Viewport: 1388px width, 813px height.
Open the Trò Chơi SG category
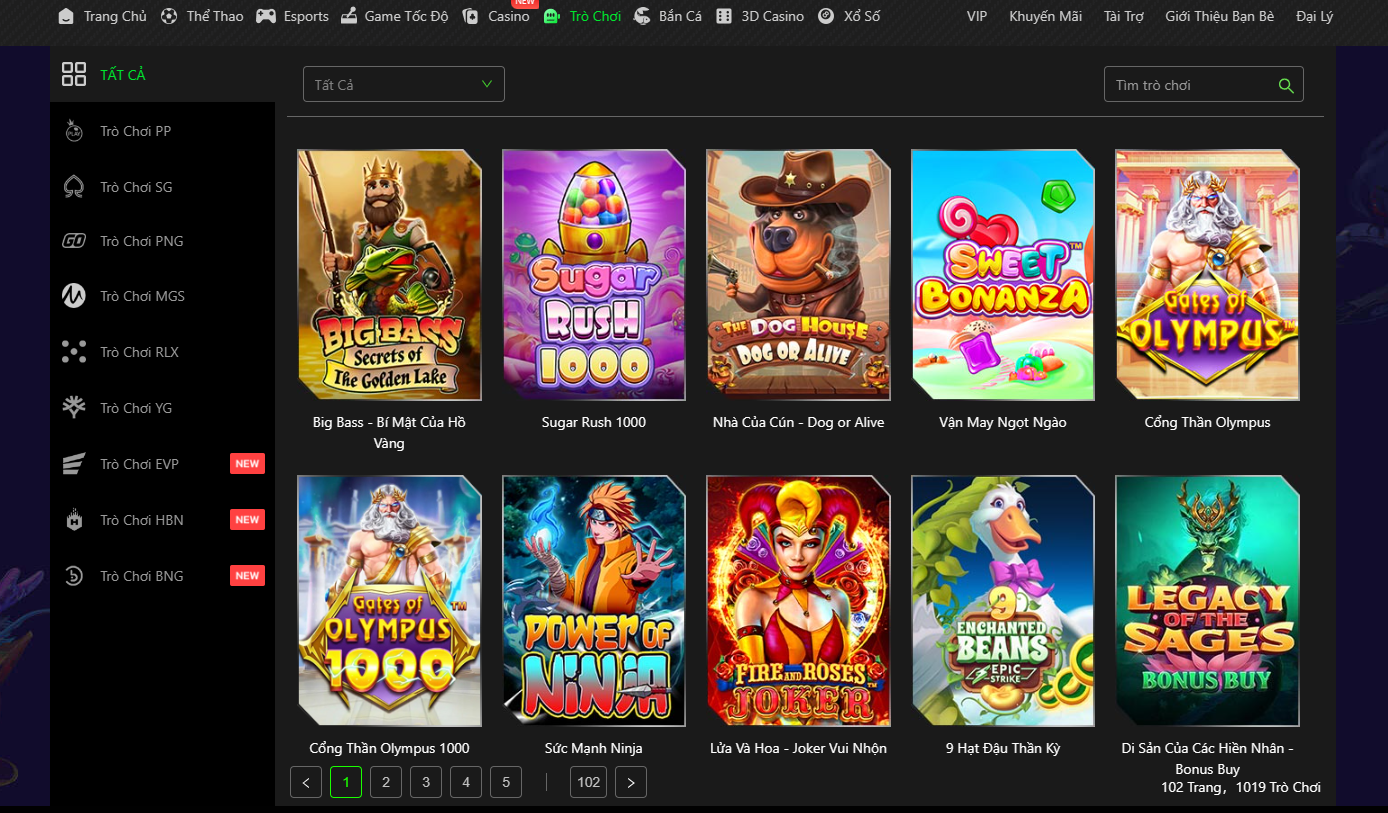[x=74, y=186]
